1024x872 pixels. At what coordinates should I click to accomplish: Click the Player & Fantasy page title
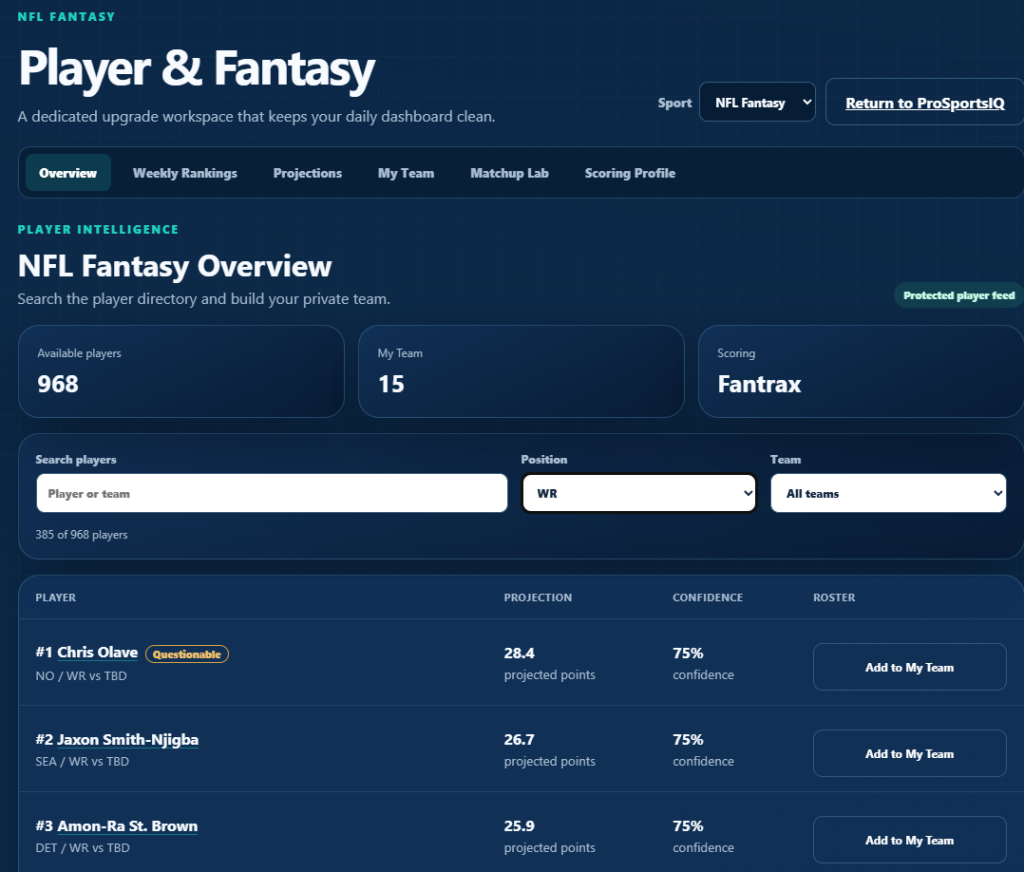[x=197, y=69]
